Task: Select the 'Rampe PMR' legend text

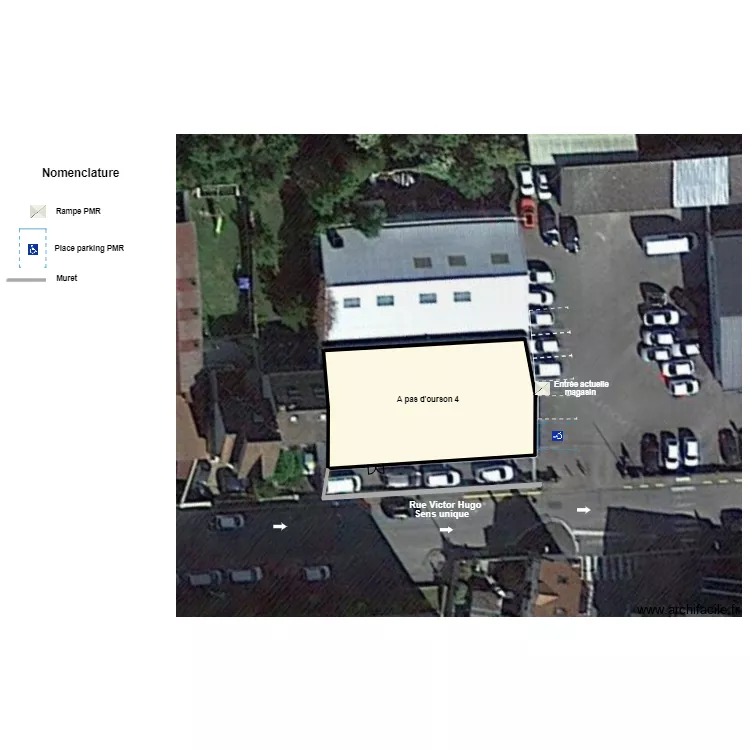Action: [x=78, y=212]
